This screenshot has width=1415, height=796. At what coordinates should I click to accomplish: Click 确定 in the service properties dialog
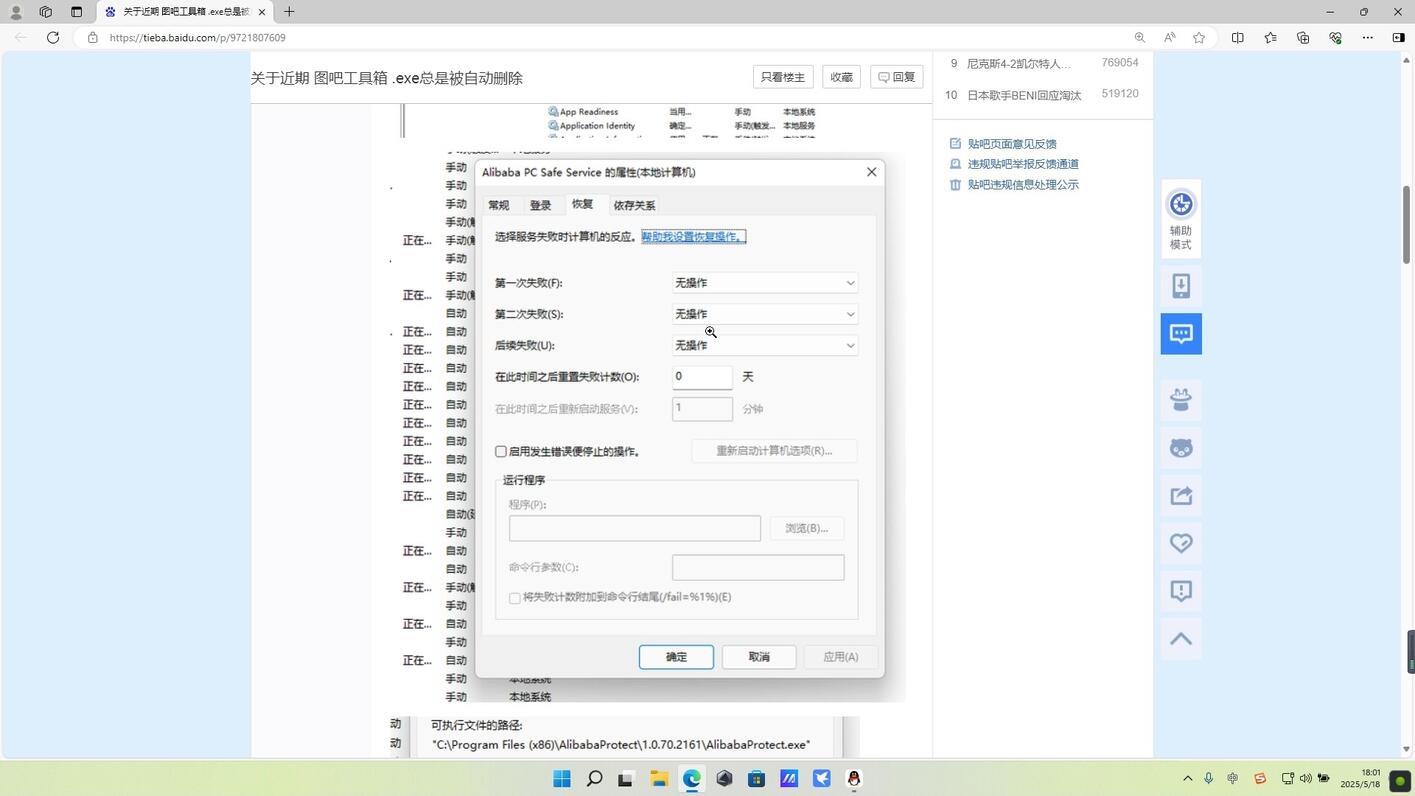pyautogui.click(x=676, y=657)
